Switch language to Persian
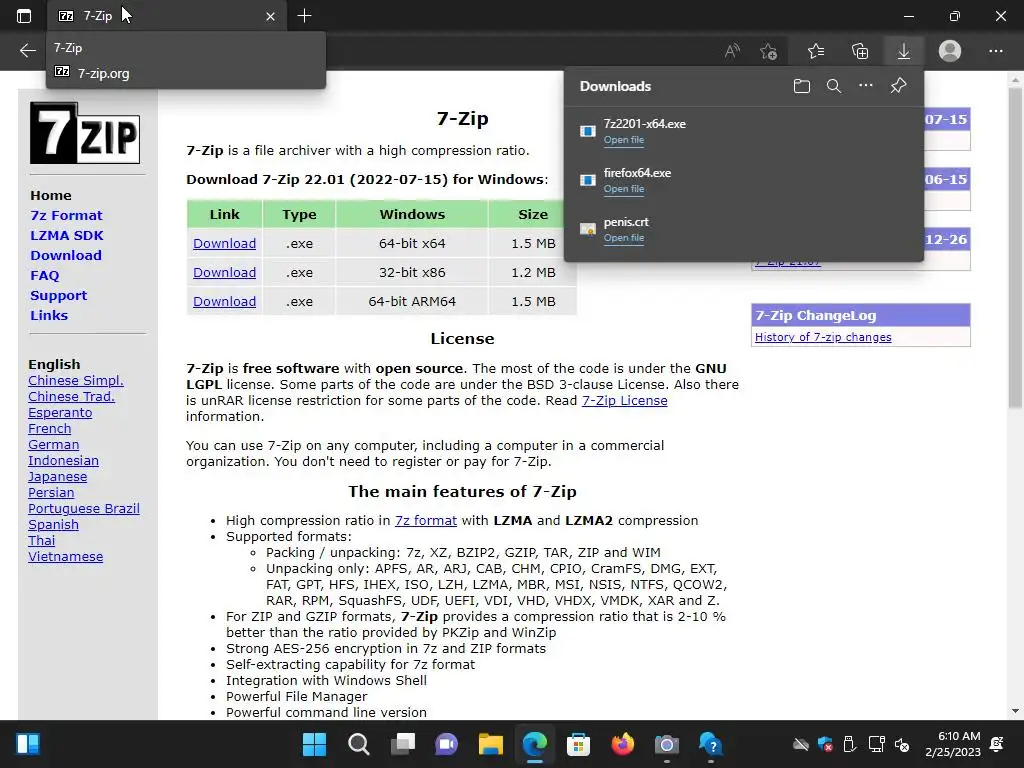This screenshot has width=1024, height=768. tap(51, 492)
